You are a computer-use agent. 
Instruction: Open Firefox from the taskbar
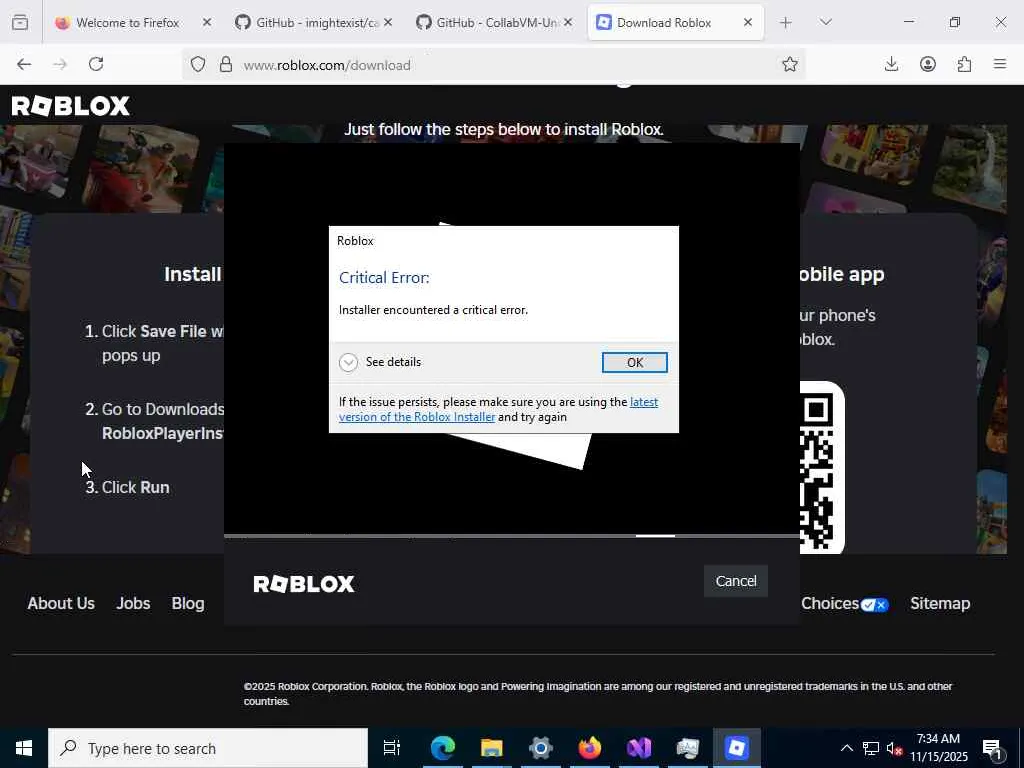[x=590, y=748]
